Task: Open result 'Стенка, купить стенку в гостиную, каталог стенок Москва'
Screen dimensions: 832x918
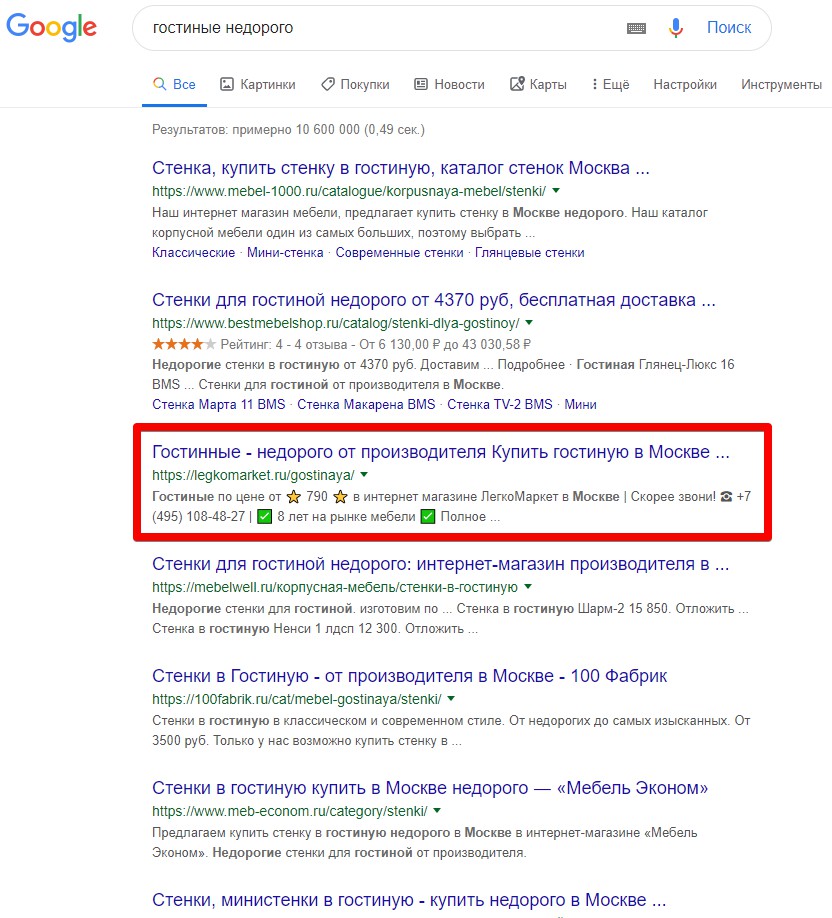Action: 400,168
